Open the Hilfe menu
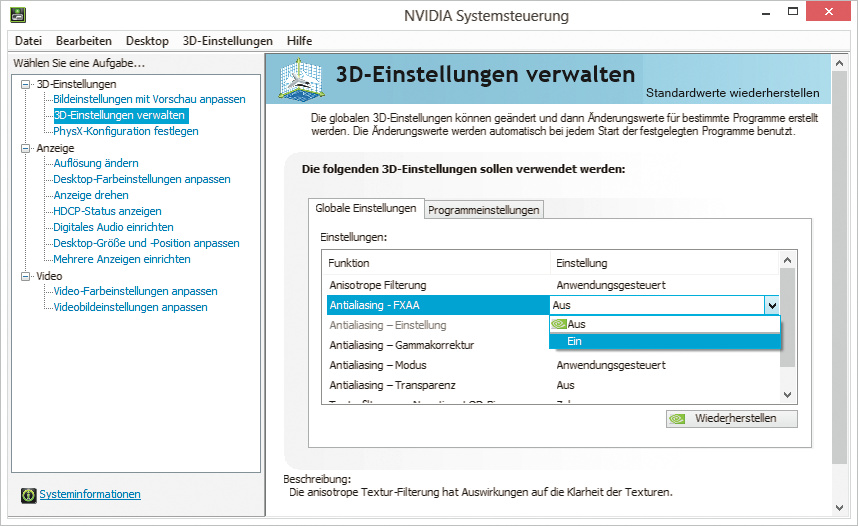 click(x=299, y=41)
